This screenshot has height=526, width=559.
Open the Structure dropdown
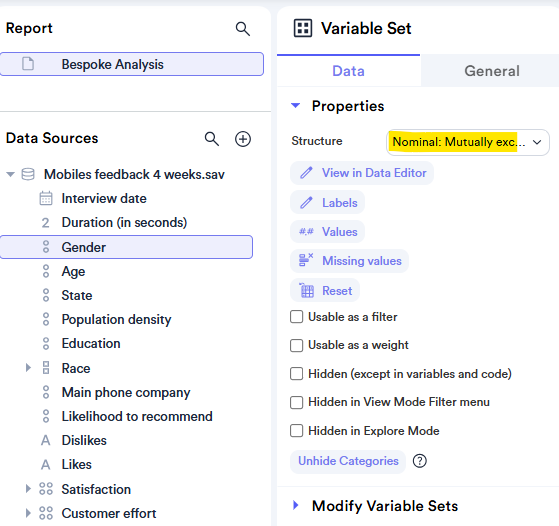click(468, 142)
